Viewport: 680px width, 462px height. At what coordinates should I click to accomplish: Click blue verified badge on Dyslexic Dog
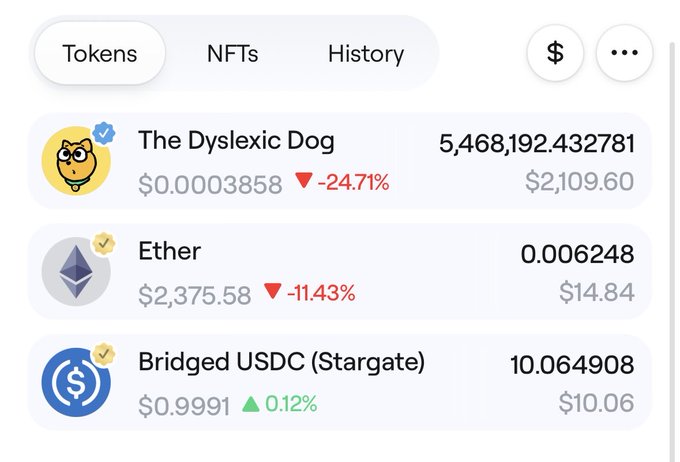coord(103,132)
